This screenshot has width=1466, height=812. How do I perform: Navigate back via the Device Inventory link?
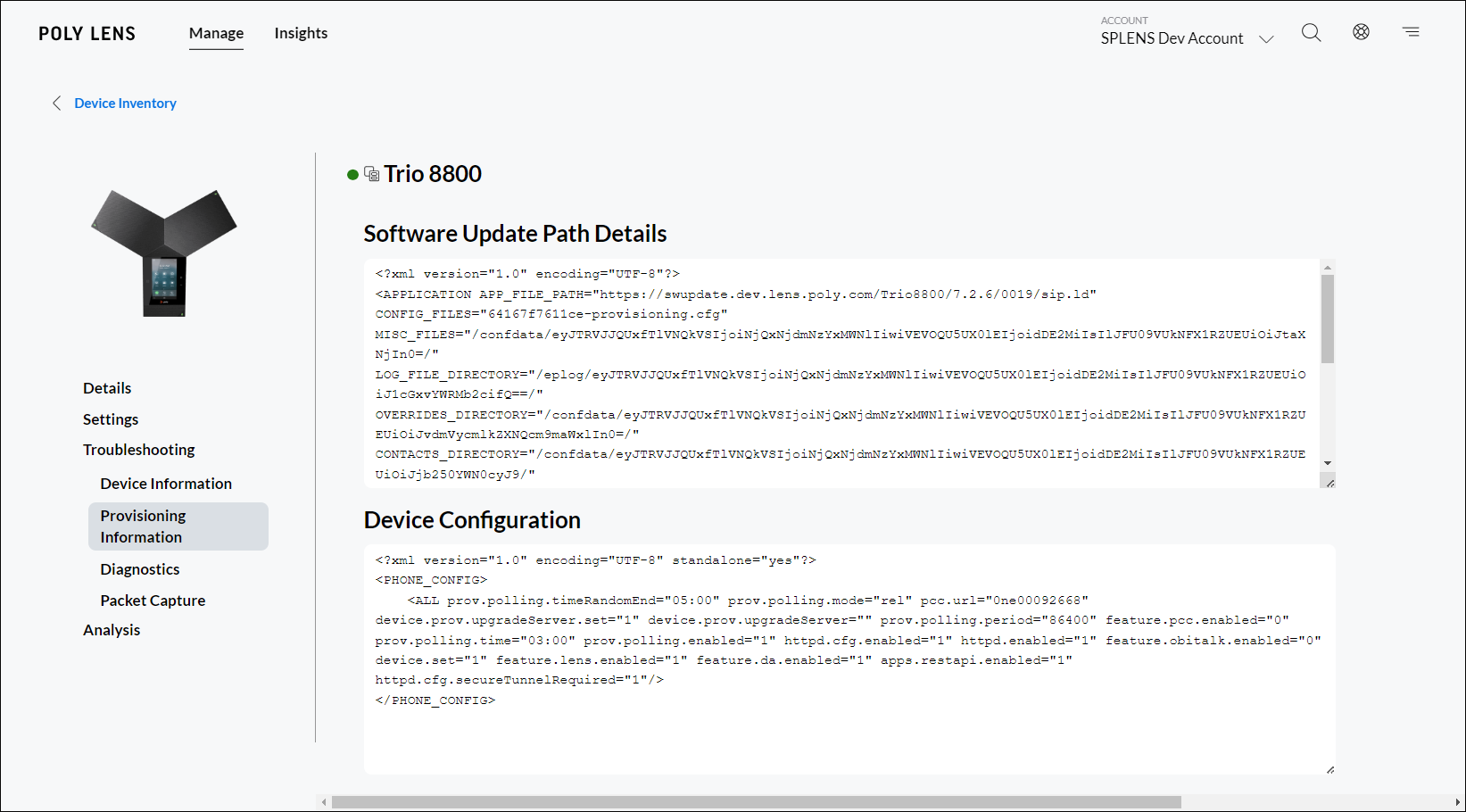click(125, 103)
